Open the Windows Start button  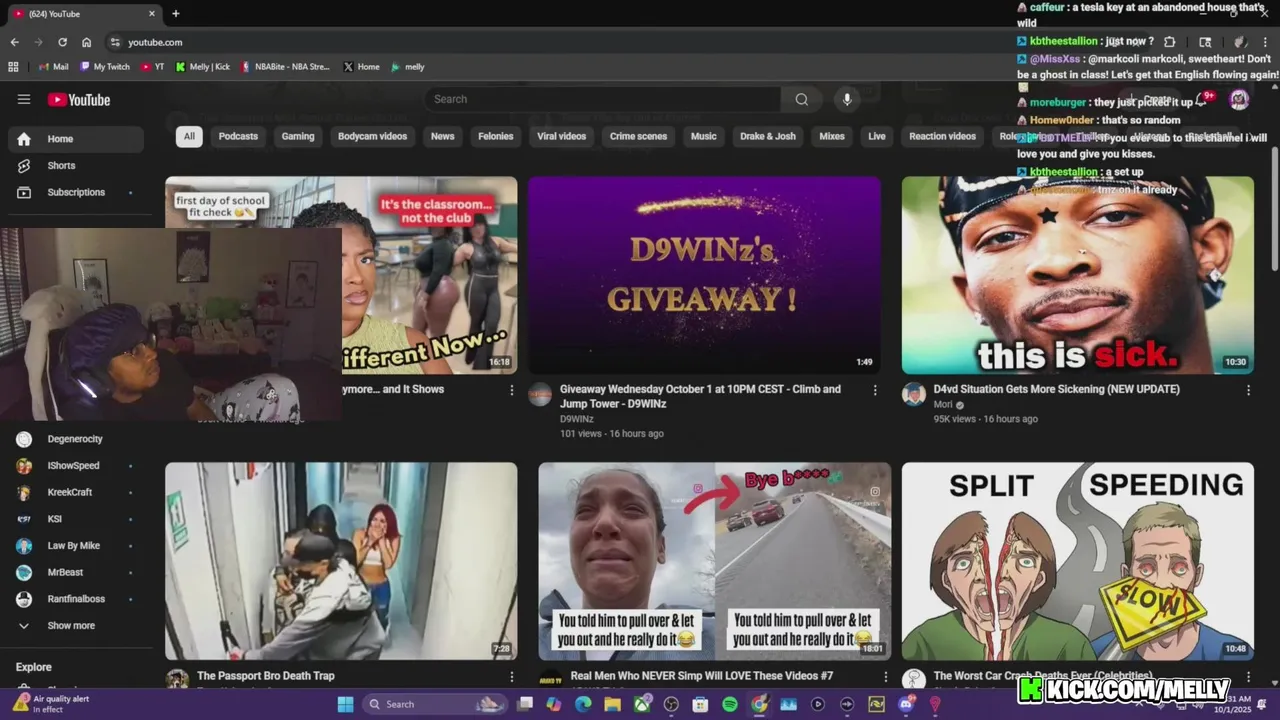(x=345, y=704)
